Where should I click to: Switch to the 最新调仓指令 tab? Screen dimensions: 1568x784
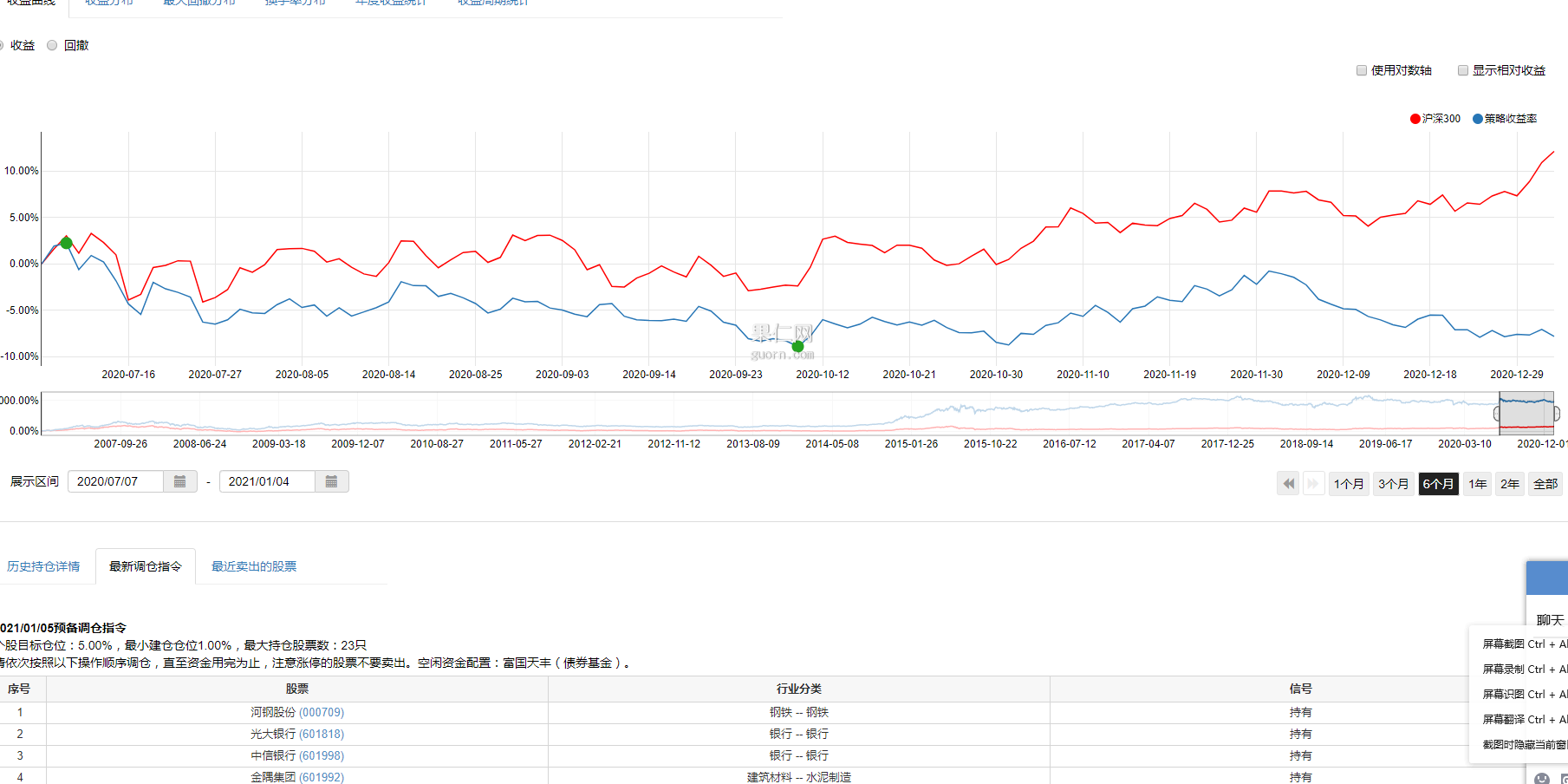pyautogui.click(x=146, y=566)
